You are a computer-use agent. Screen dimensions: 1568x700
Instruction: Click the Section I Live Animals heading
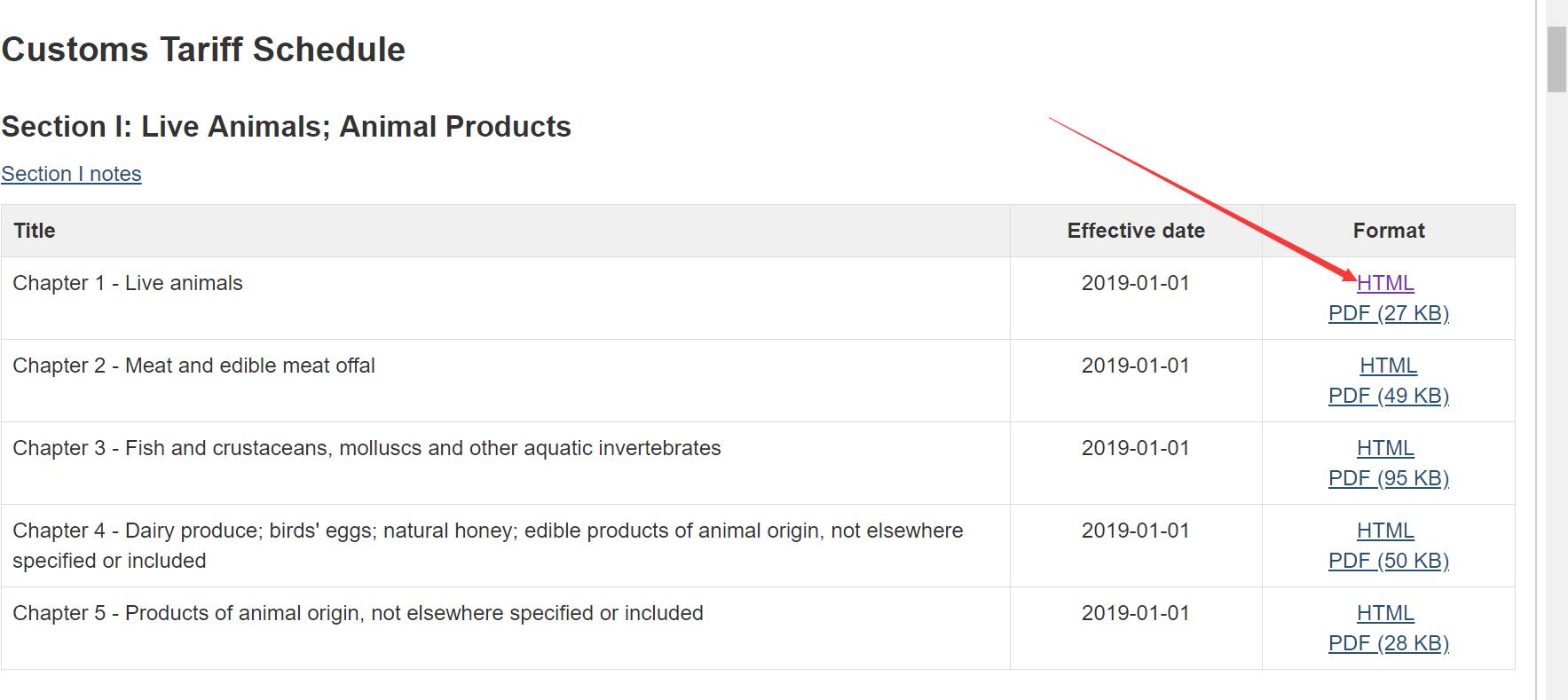pyautogui.click(x=286, y=127)
